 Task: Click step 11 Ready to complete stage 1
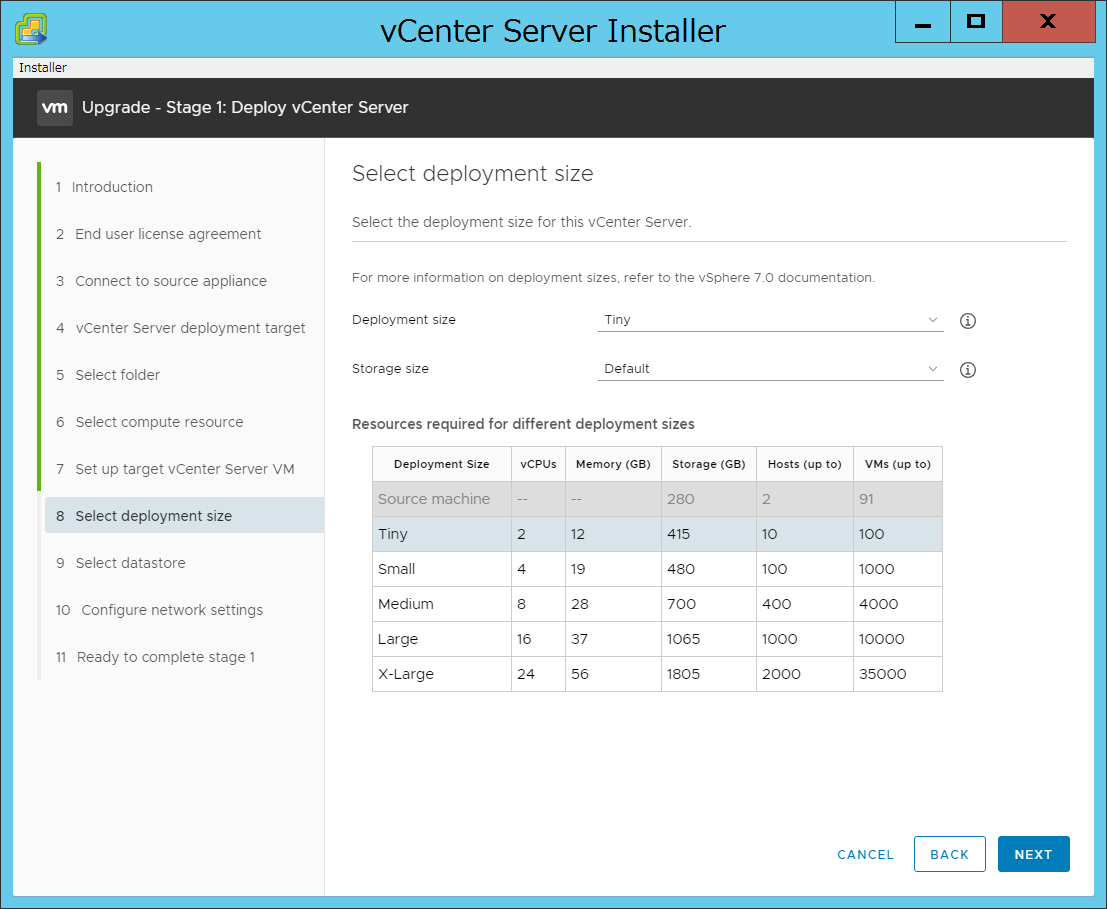coord(155,657)
